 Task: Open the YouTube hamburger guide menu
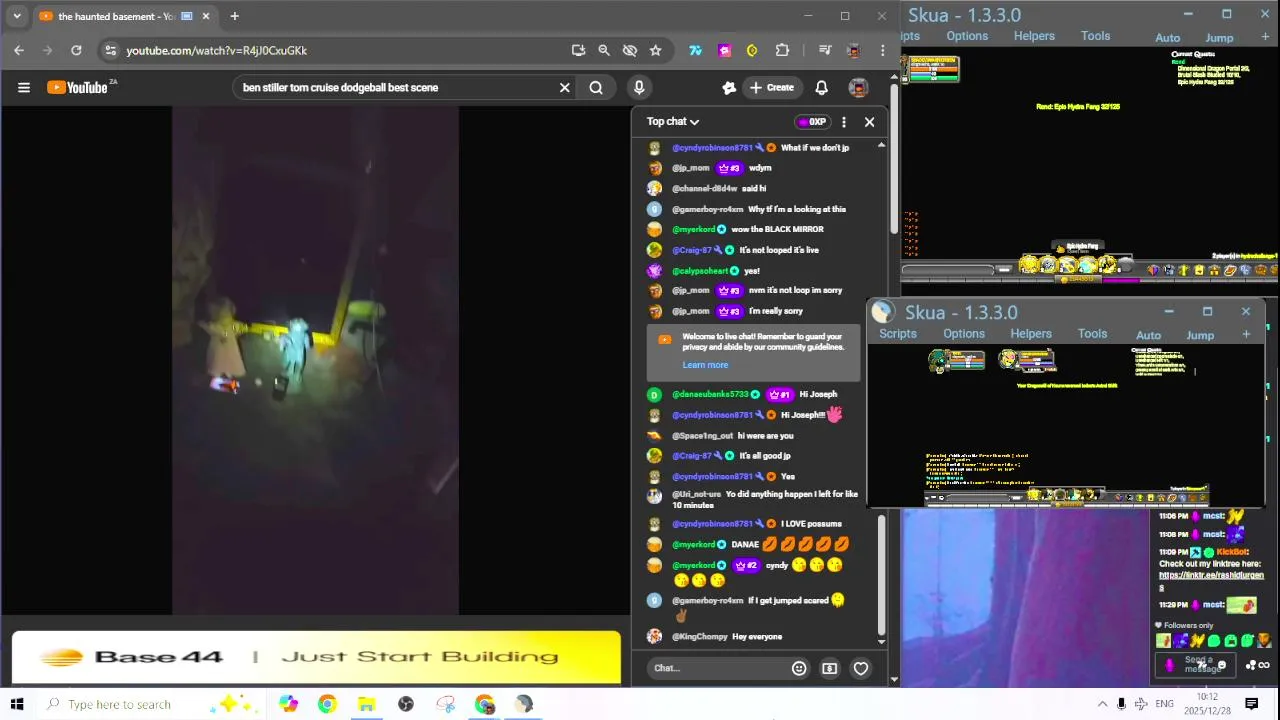click(24, 88)
